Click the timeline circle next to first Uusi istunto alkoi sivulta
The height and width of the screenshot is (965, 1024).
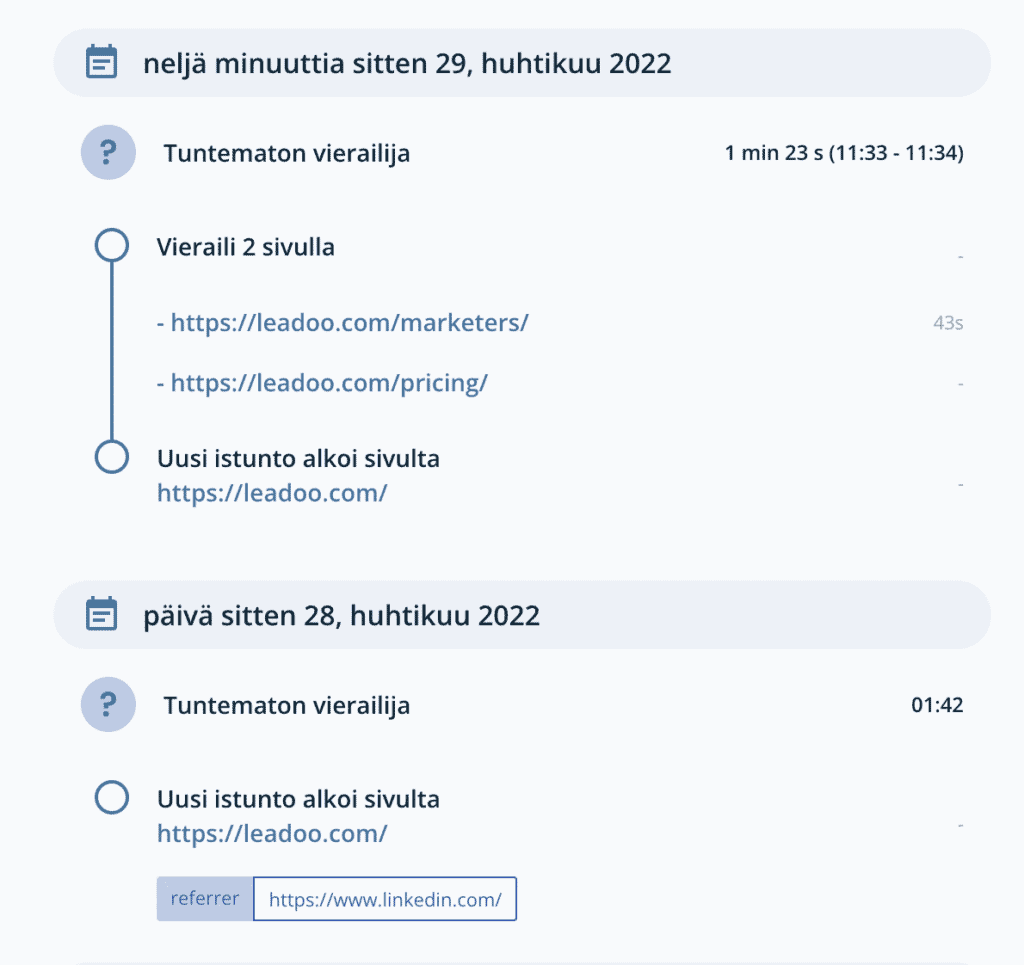click(111, 456)
